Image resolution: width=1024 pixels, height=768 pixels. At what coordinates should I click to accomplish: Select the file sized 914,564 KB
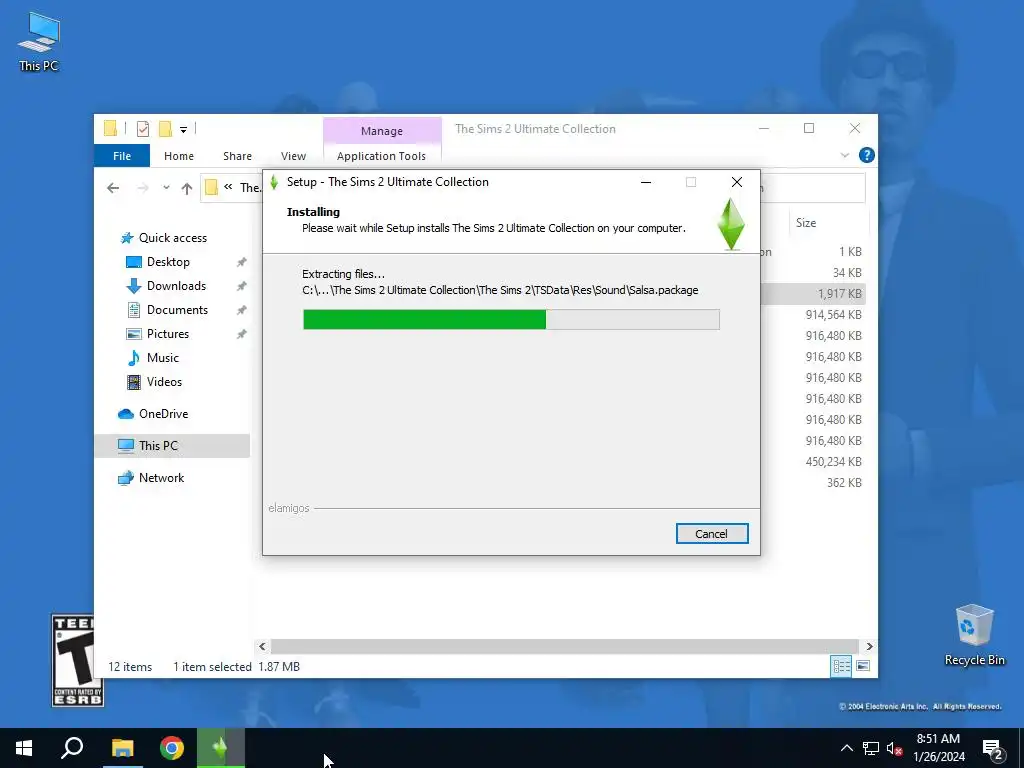tap(833, 315)
